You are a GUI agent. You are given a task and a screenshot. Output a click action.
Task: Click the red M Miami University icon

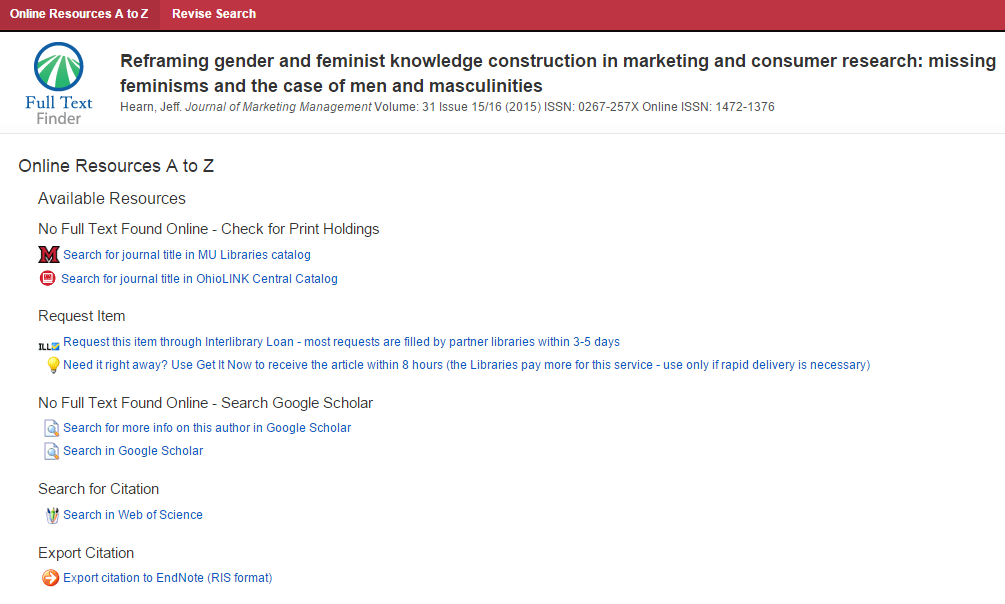pyautogui.click(x=49, y=255)
